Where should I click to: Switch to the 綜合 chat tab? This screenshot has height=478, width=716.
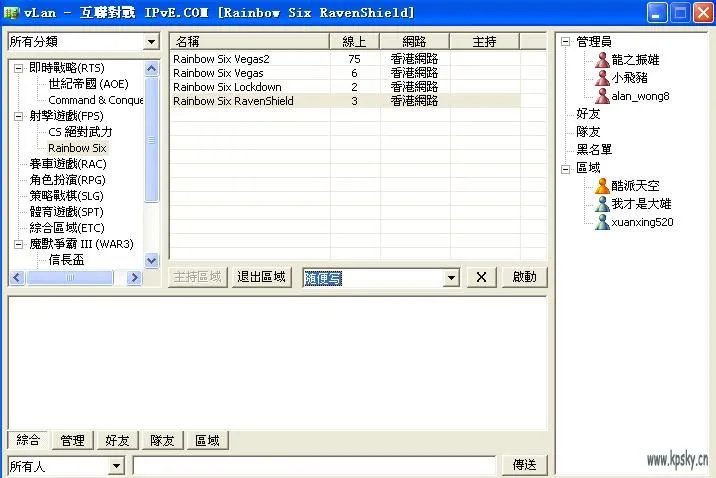[x=28, y=440]
